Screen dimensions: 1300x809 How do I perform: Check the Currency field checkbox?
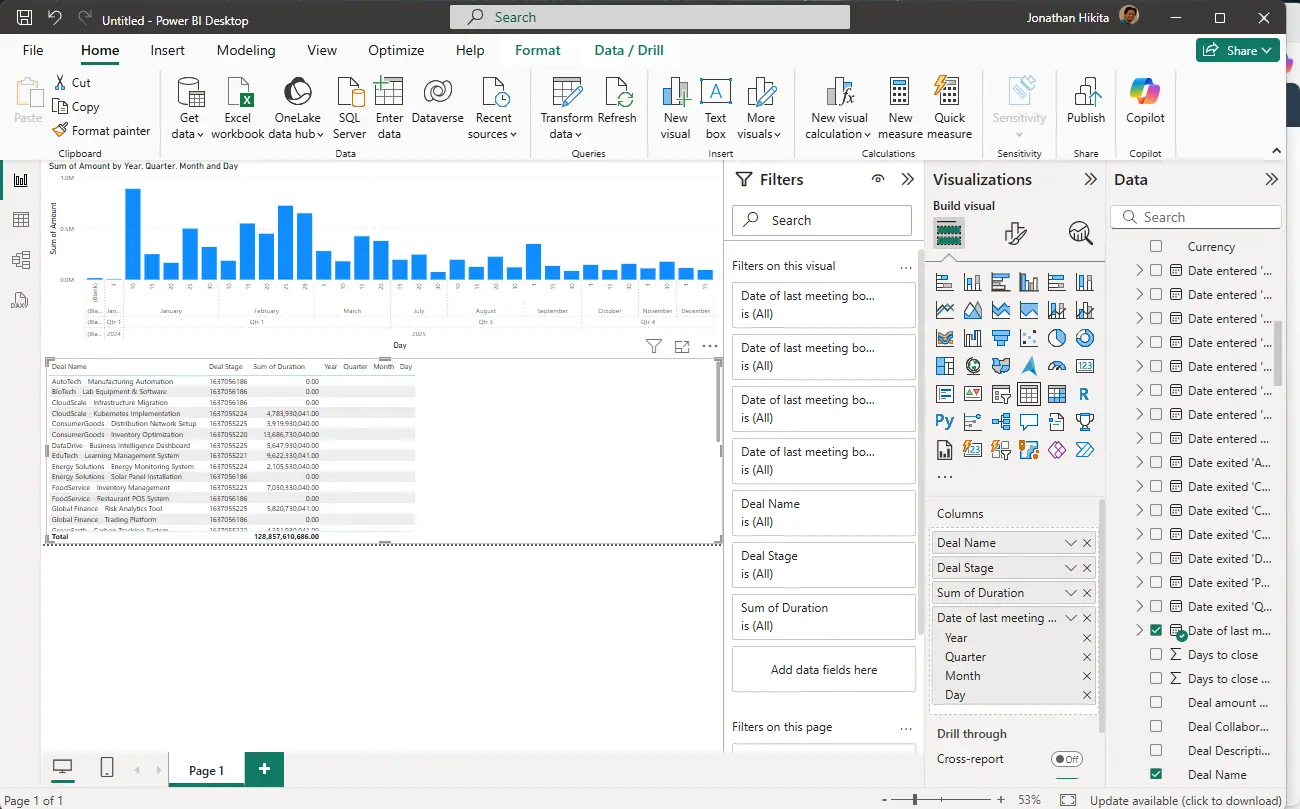[1156, 246]
